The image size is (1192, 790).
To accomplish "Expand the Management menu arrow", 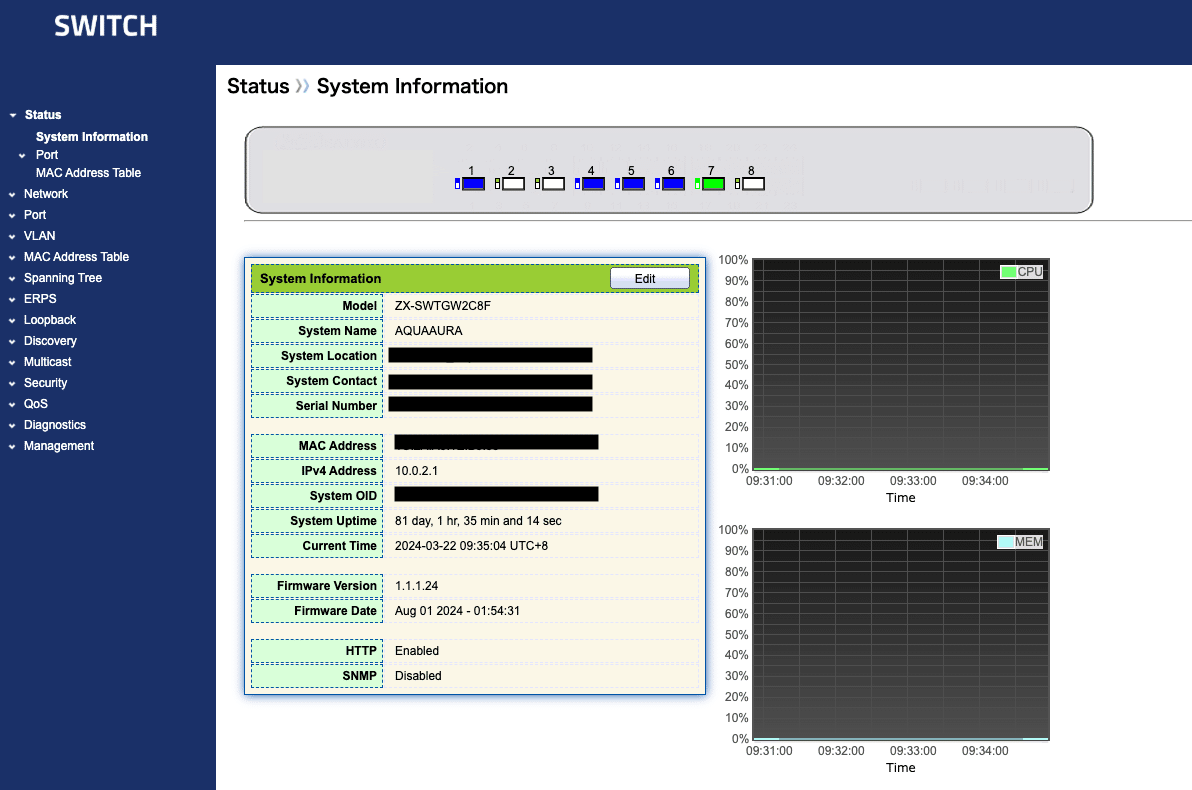I will (12, 447).
